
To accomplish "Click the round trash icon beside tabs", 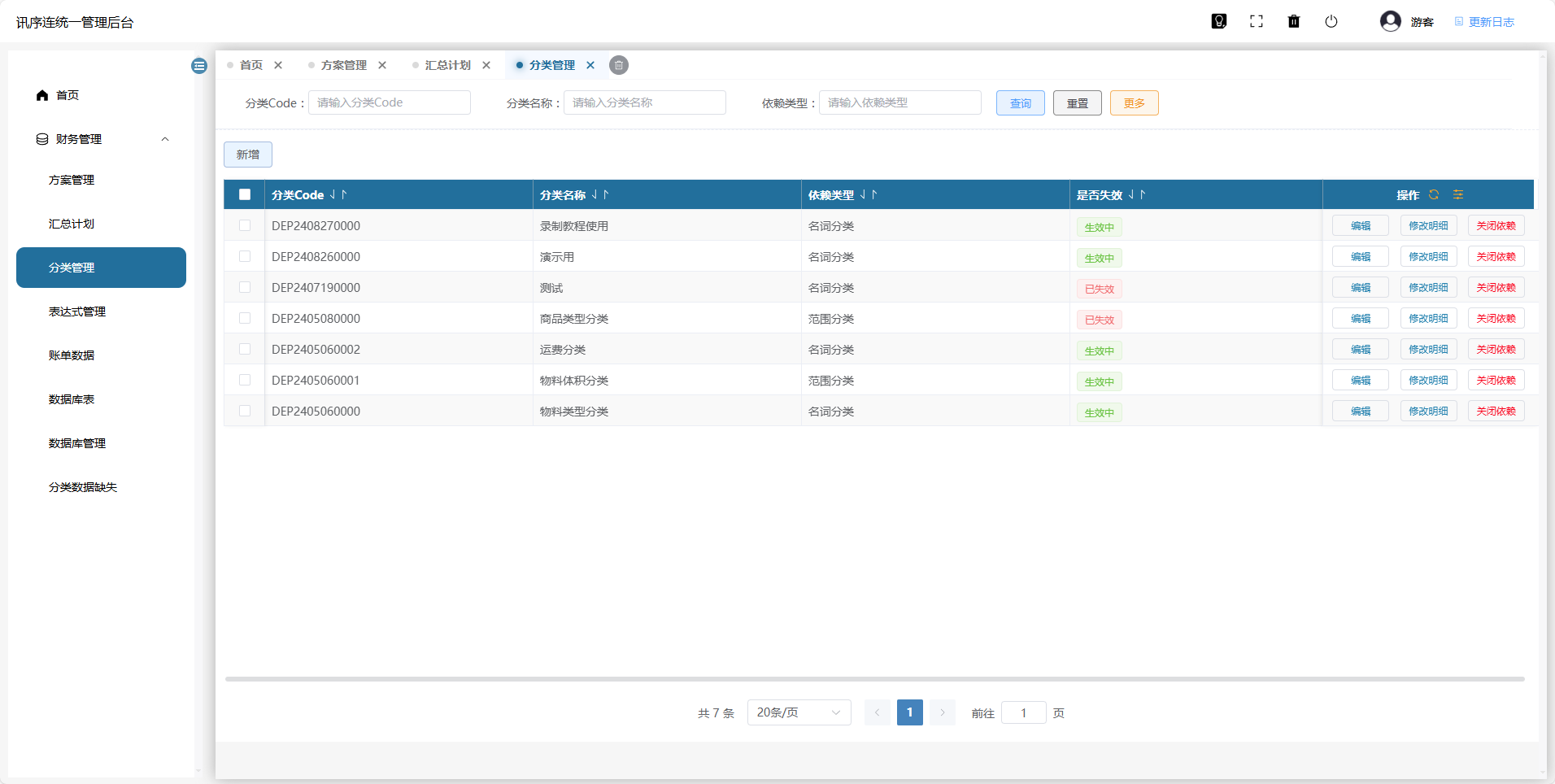I will click(619, 65).
